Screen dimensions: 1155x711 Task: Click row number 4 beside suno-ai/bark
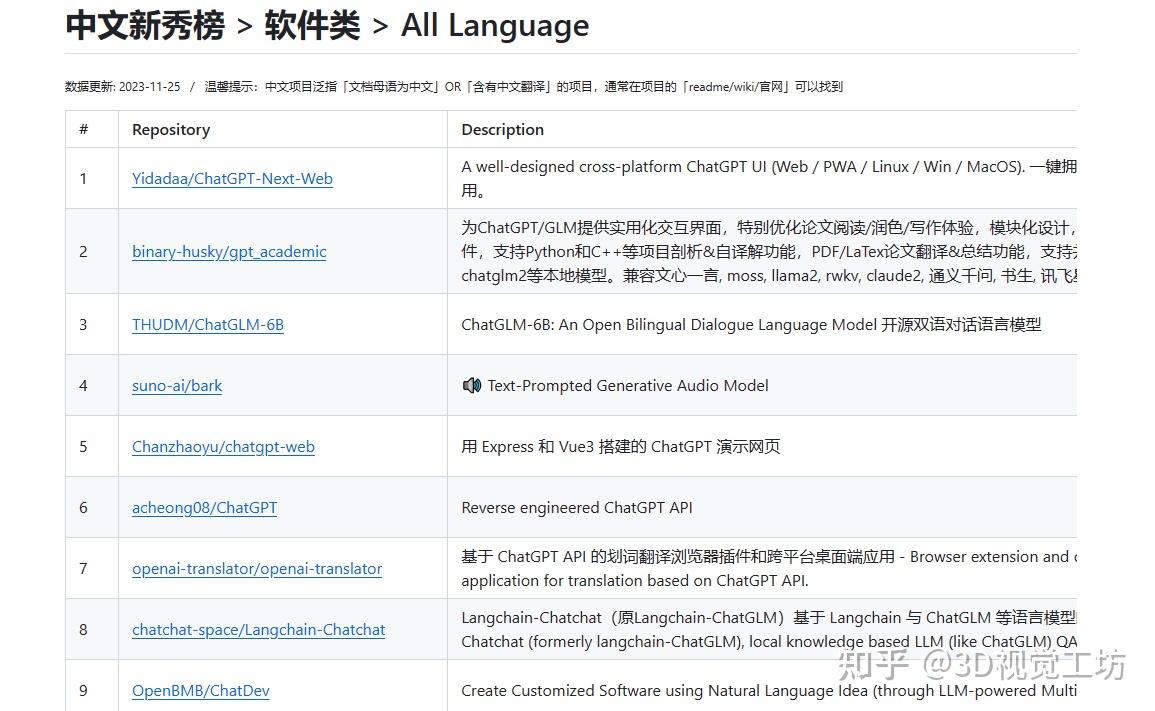pyautogui.click(x=83, y=385)
